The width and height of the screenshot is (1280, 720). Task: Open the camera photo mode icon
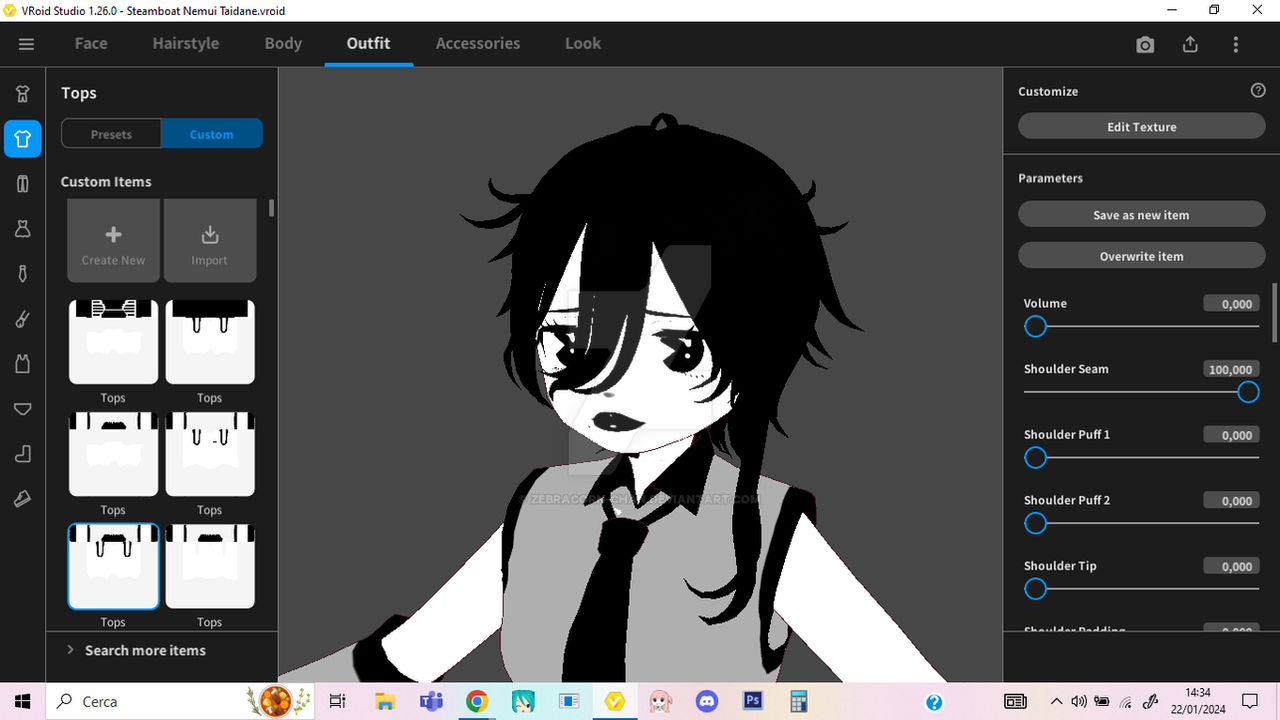1145,45
